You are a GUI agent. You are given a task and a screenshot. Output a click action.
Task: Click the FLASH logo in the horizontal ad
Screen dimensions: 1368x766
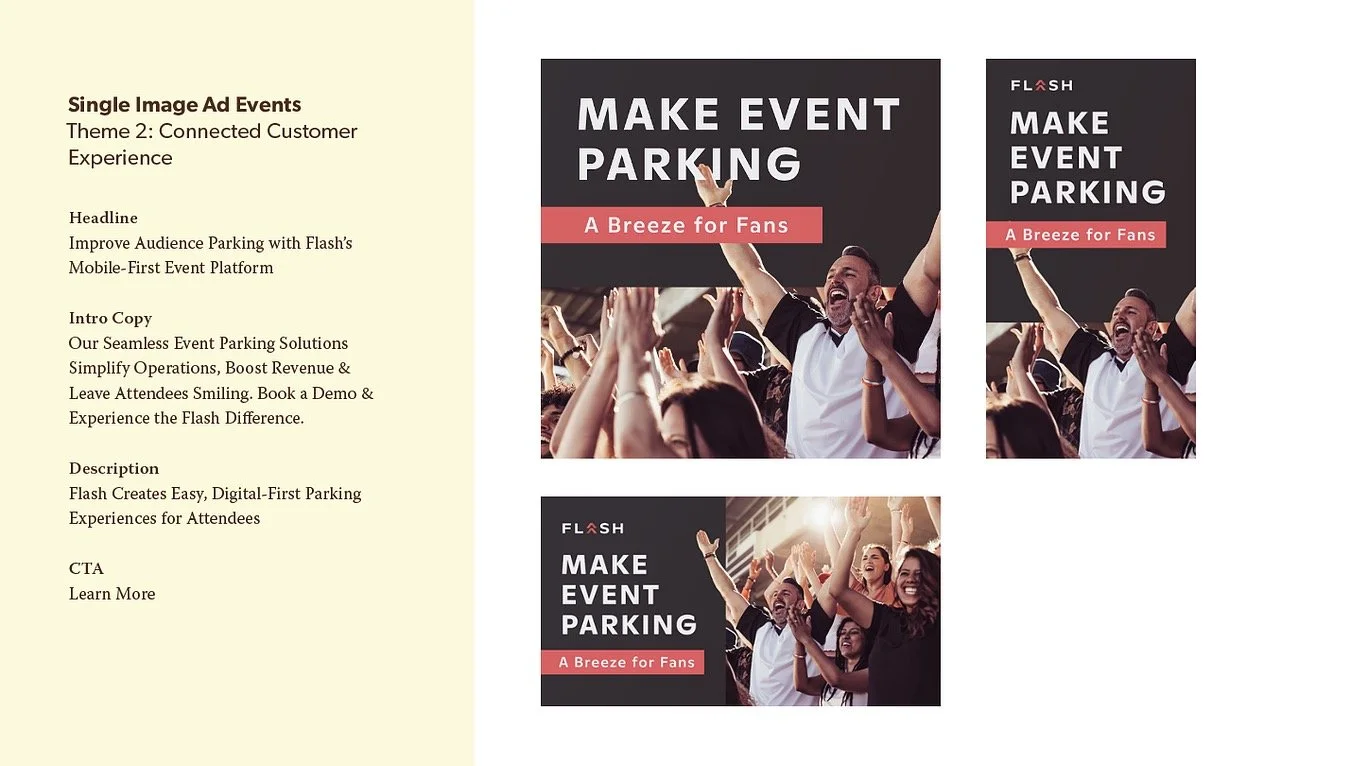point(592,528)
